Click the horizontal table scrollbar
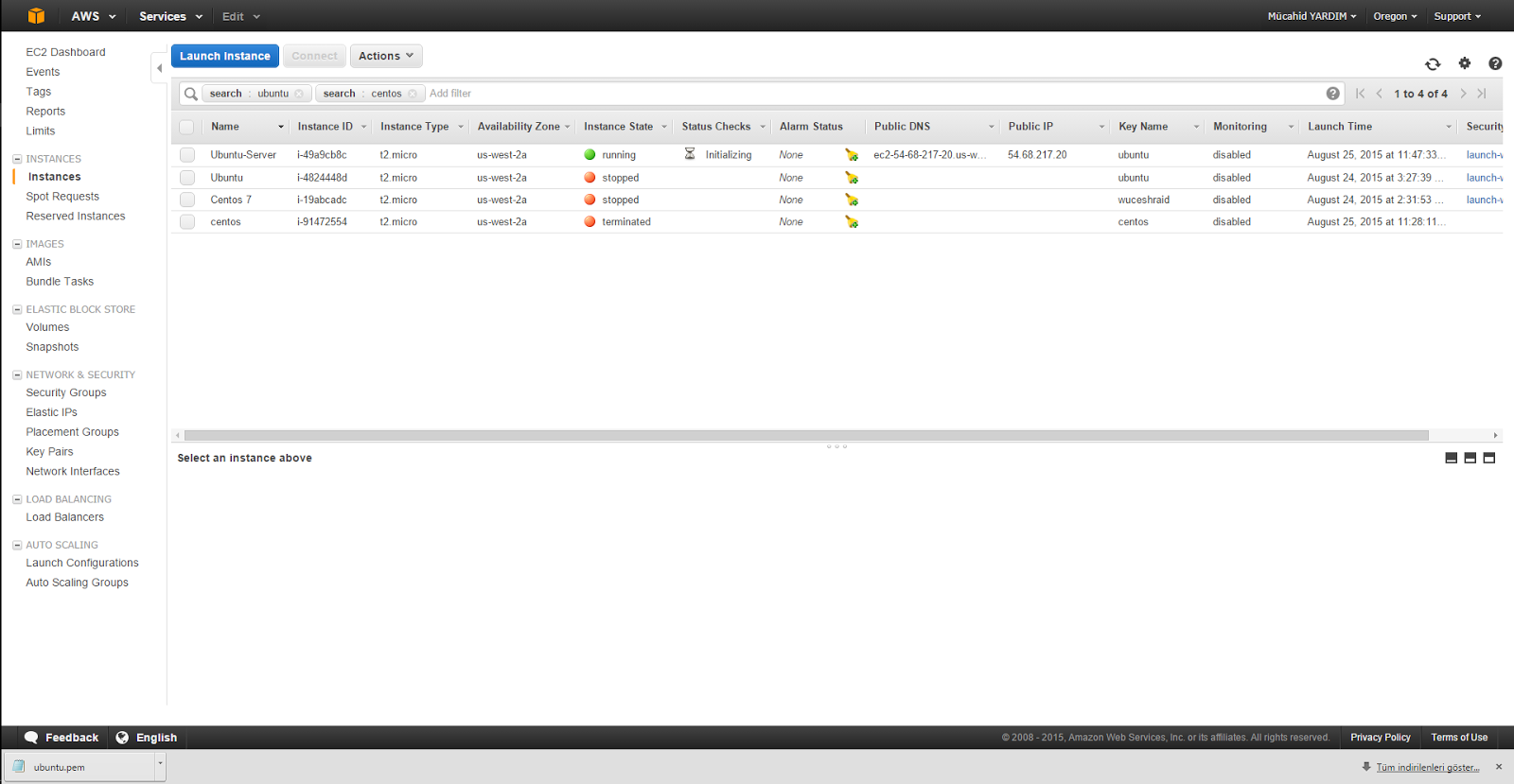Screen dimensions: 1514x784 pos(806,436)
